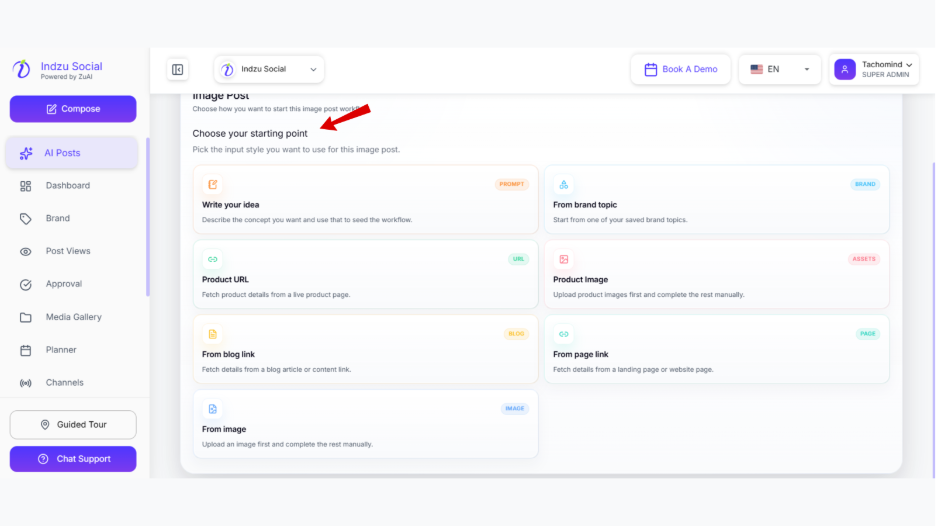
Task: Click the Channels broadcast icon
Action: 26,383
